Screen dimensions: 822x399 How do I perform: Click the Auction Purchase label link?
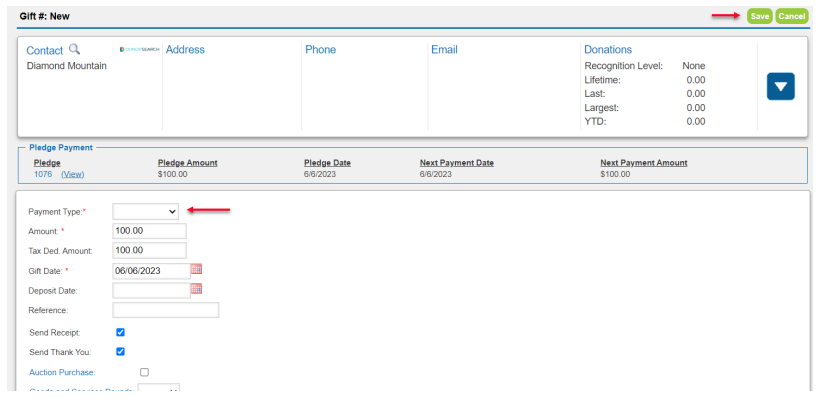pyautogui.click(x=62, y=372)
